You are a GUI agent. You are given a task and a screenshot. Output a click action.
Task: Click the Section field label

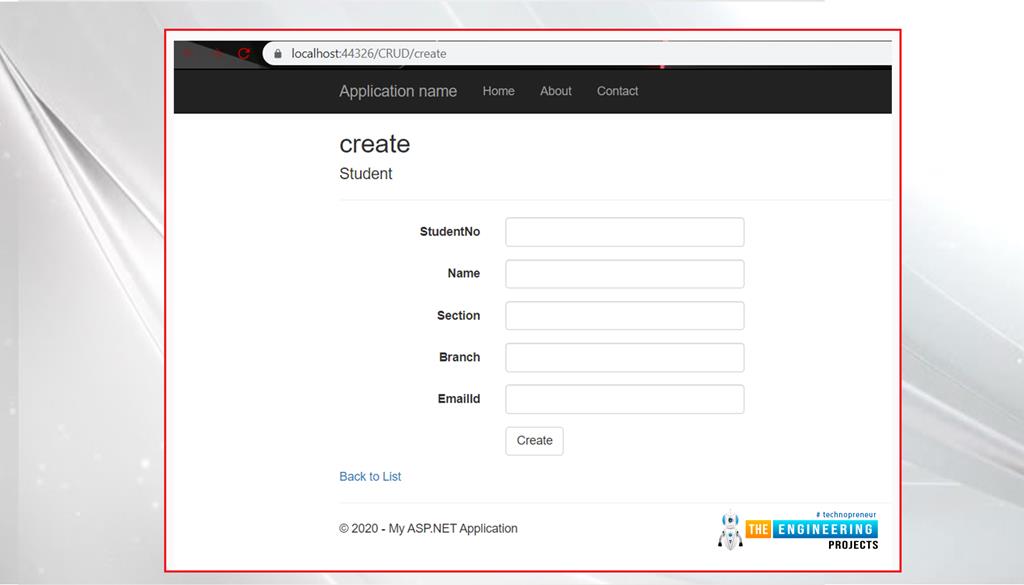click(458, 316)
